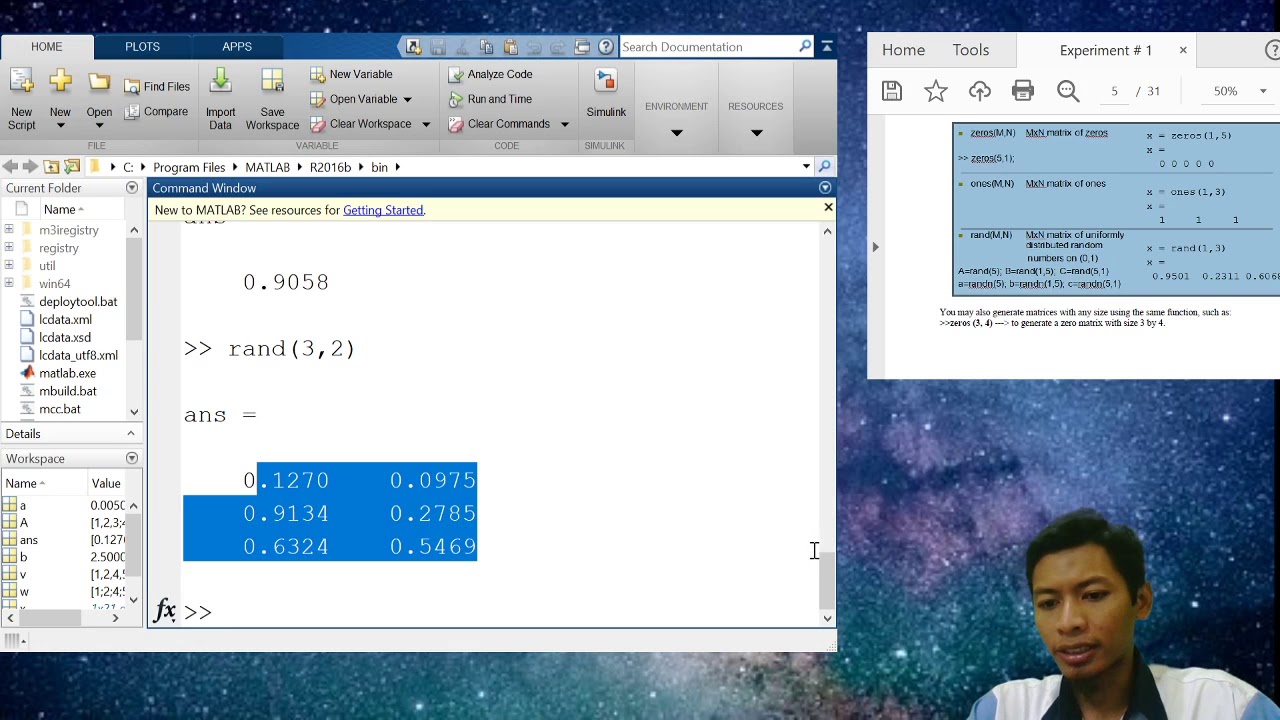Click the fx function browser icon
This screenshot has height=720, width=1280.
pos(165,610)
